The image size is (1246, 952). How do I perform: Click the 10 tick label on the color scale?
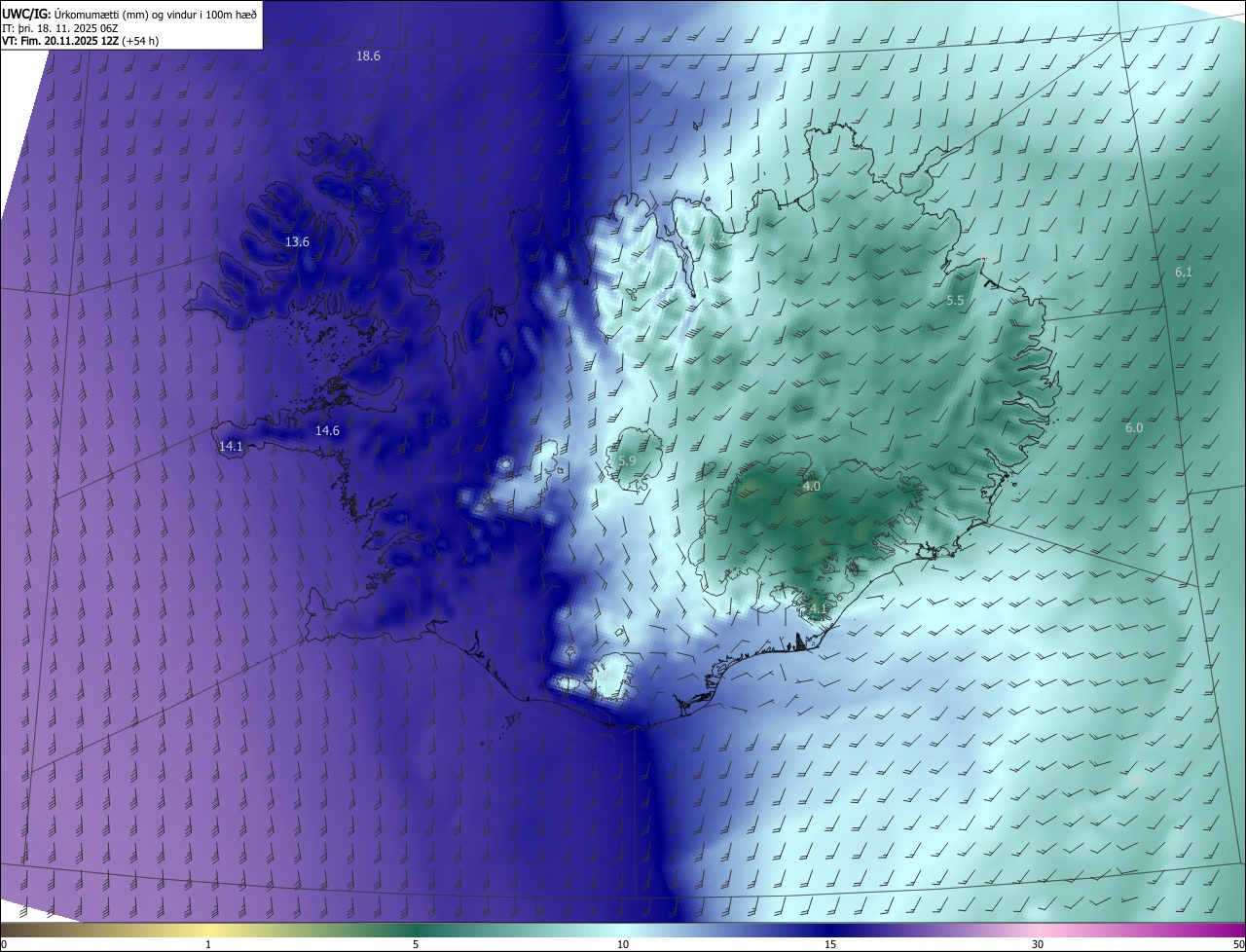(623, 944)
